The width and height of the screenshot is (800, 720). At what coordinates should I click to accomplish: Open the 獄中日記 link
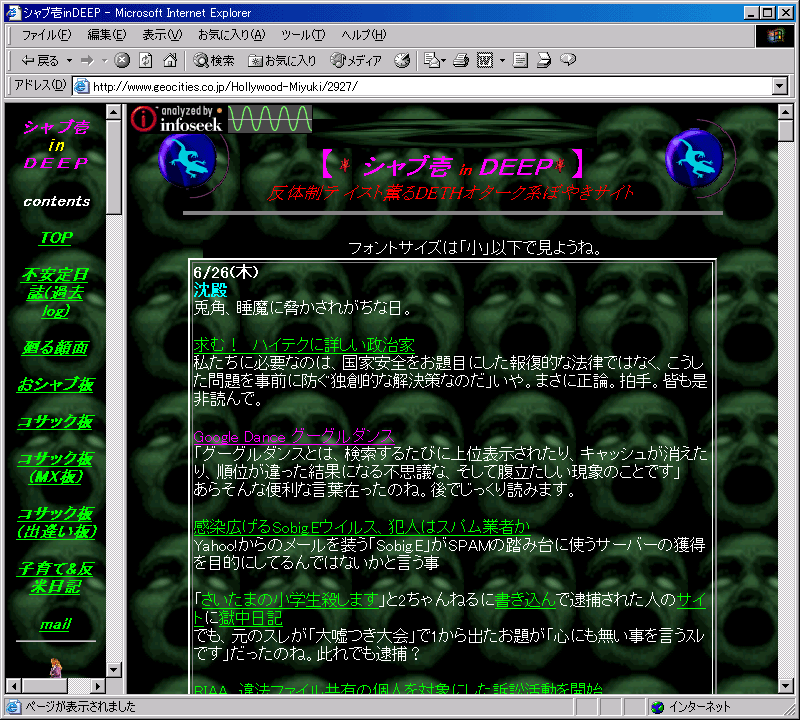point(250,618)
